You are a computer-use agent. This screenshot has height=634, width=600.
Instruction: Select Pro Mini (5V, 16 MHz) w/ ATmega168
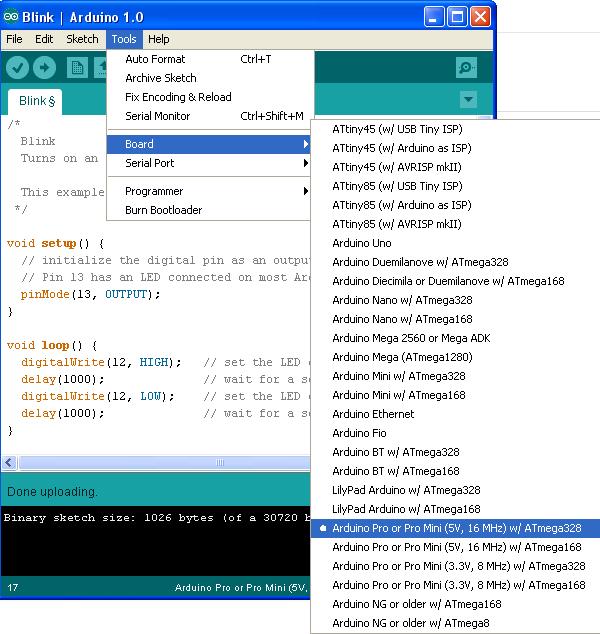click(456, 547)
